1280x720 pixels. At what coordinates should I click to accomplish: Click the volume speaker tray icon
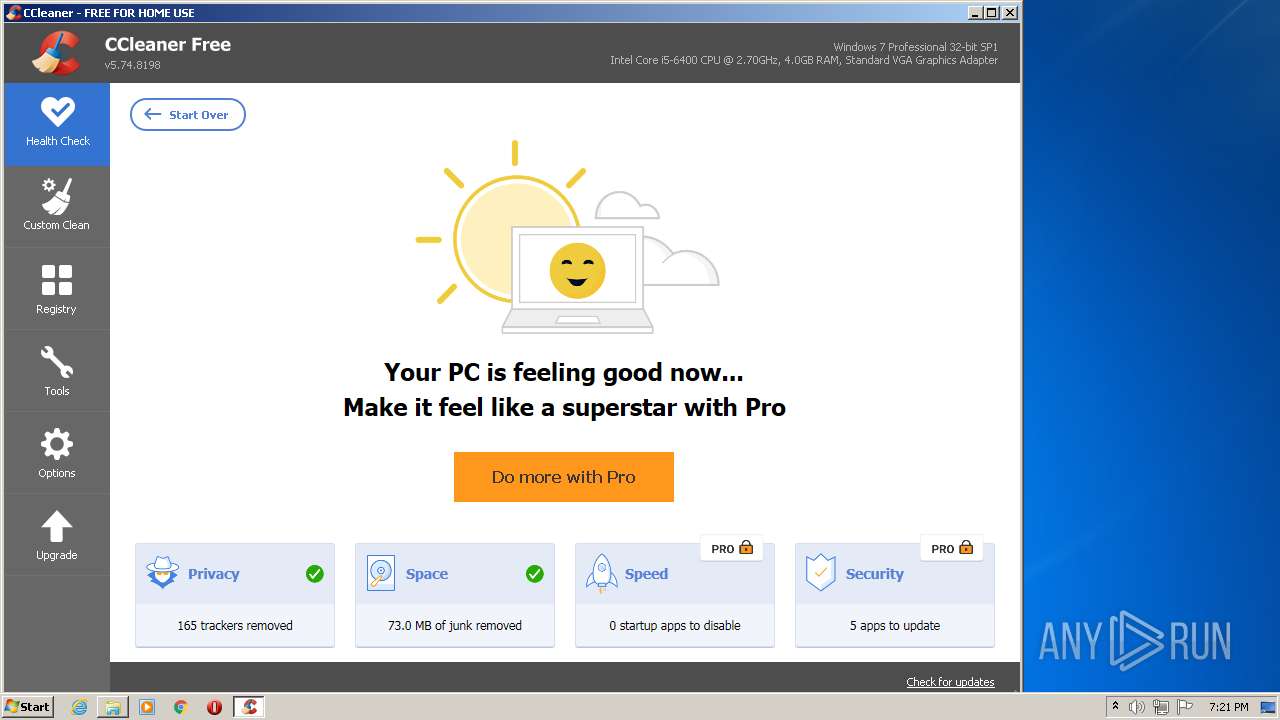(x=1137, y=707)
